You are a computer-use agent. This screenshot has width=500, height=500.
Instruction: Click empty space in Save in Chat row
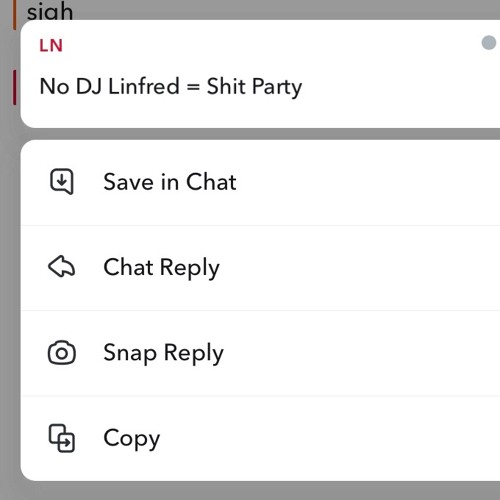click(367, 182)
